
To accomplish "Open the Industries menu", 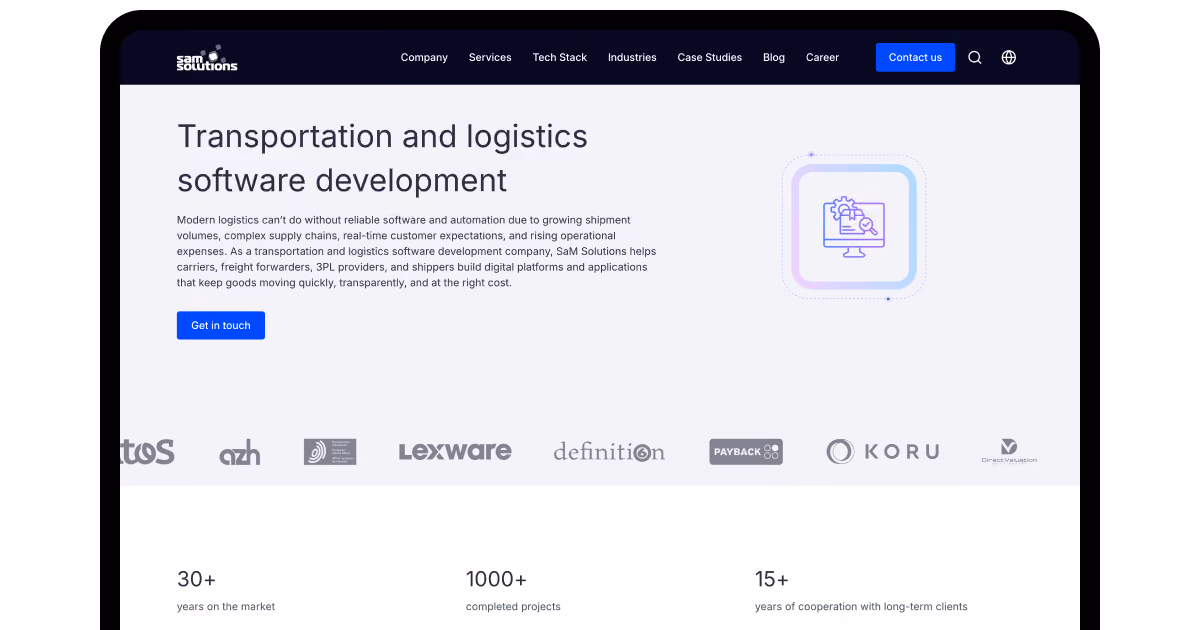I will (x=632, y=58).
